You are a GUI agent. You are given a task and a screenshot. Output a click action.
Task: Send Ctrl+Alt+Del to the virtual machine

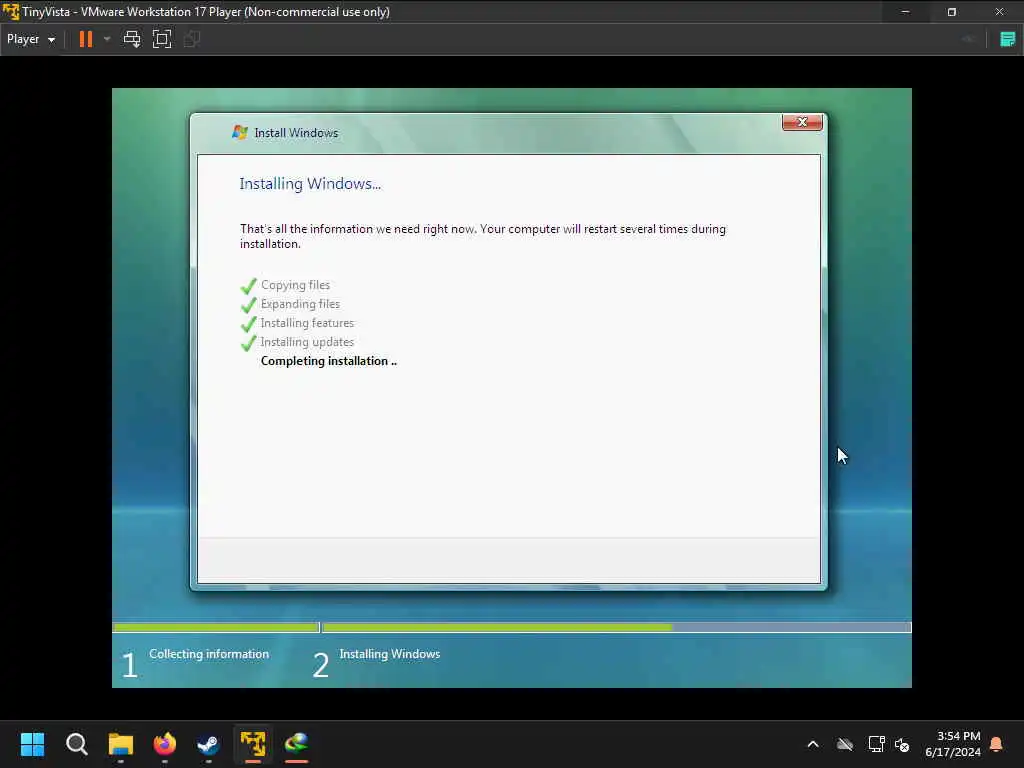coord(132,39)
